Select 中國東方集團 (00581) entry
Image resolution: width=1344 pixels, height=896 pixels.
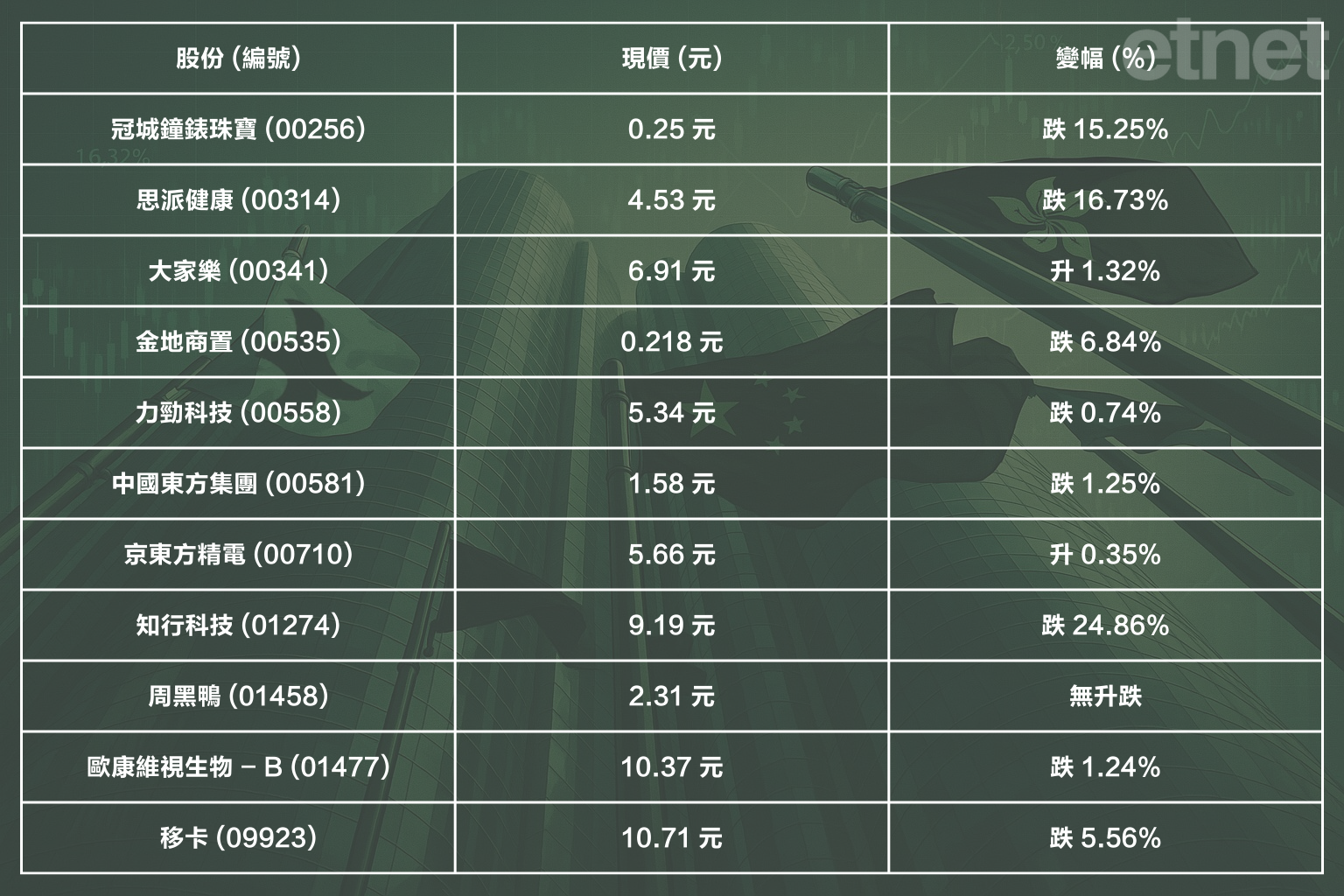point(238,484)
